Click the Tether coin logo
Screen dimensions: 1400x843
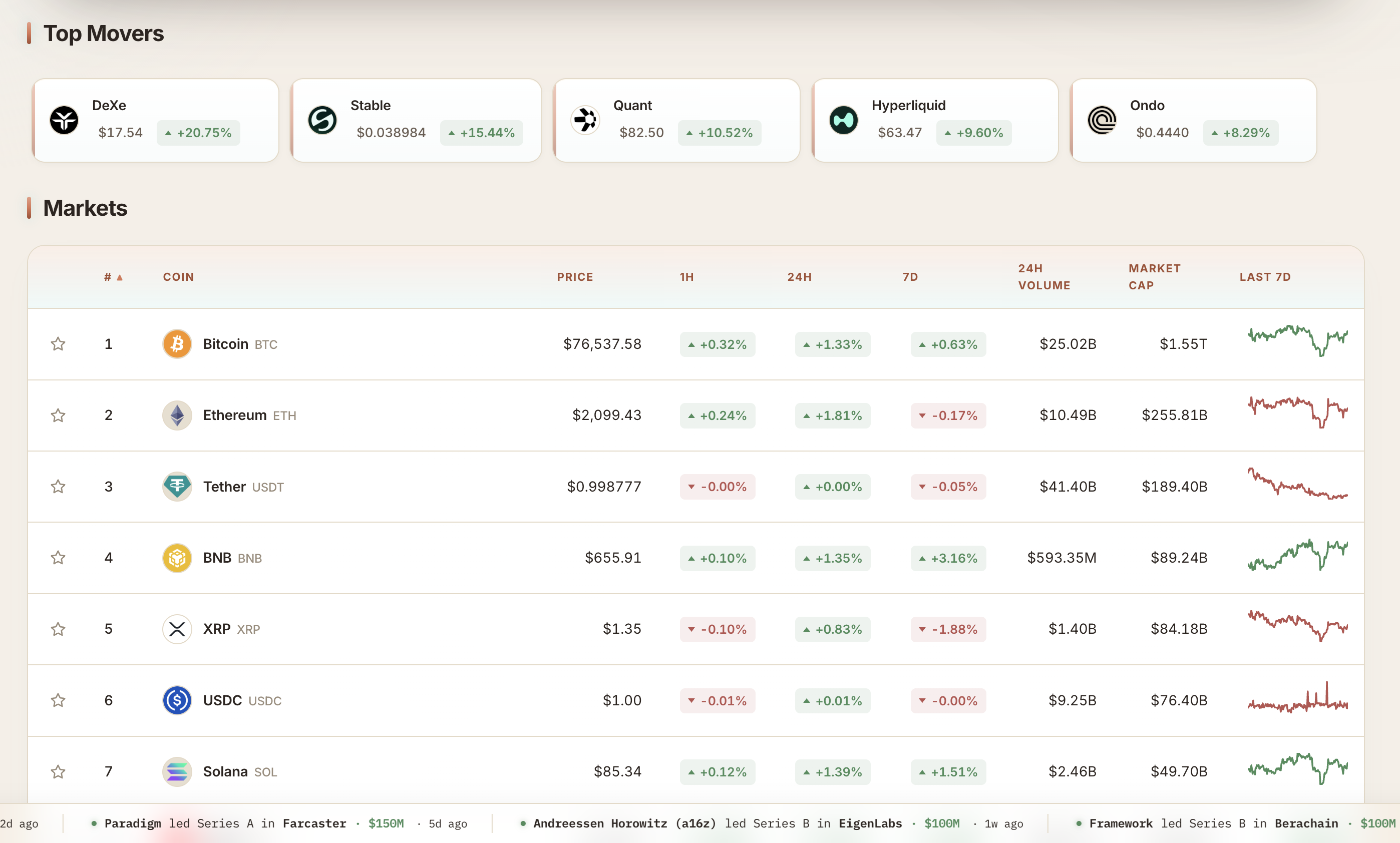[x=177, y=486]
